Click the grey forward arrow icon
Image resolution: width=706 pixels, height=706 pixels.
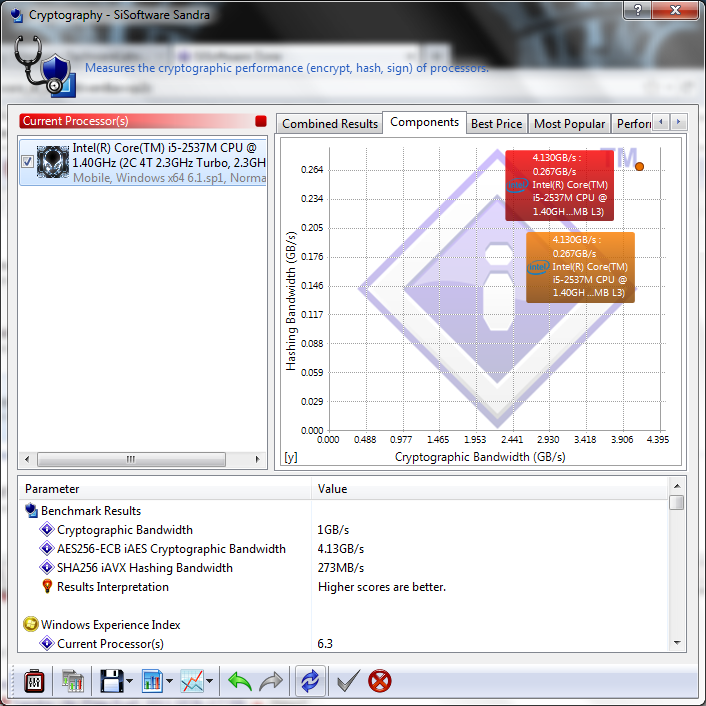click(271, 681)
